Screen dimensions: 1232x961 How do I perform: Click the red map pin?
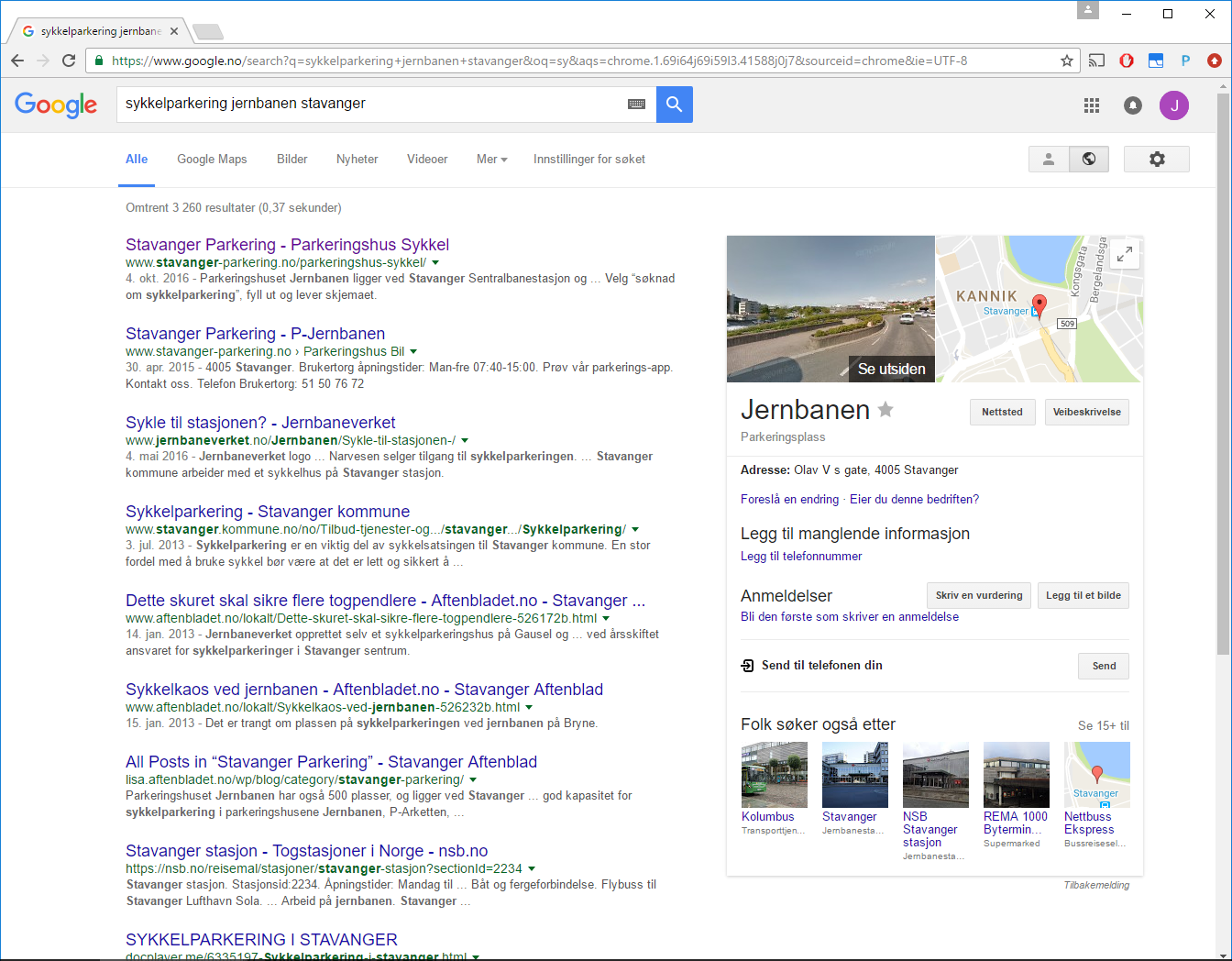pos(1039,305)
